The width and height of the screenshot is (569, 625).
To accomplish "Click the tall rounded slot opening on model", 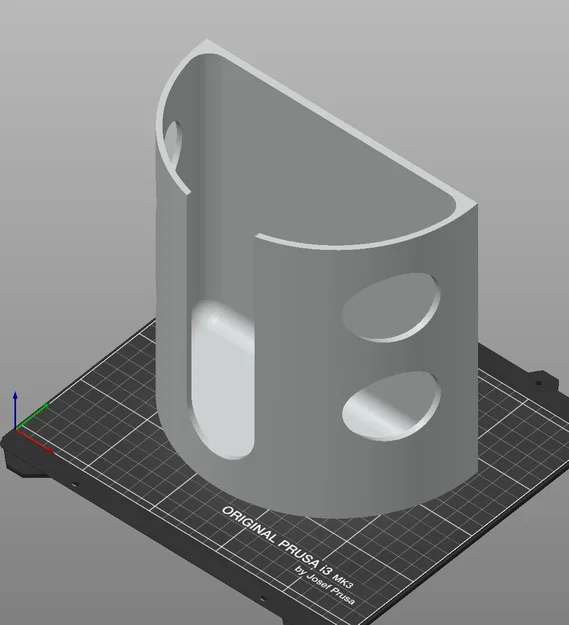I will [222, 379].
